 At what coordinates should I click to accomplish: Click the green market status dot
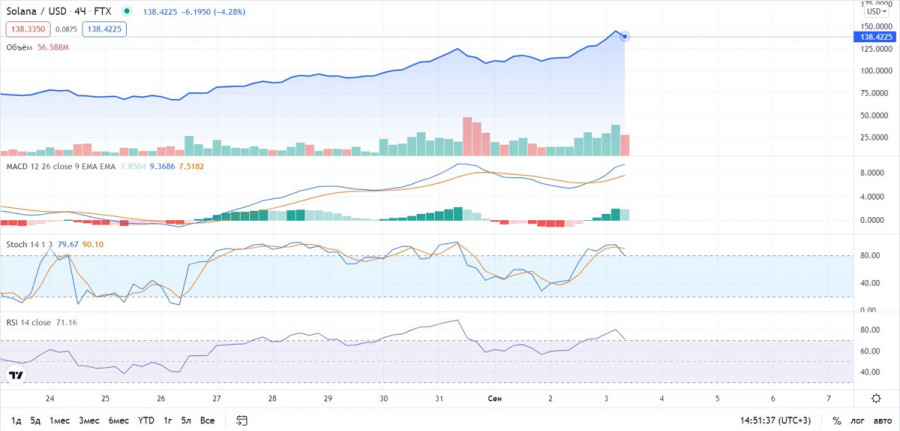pos(127,11)
